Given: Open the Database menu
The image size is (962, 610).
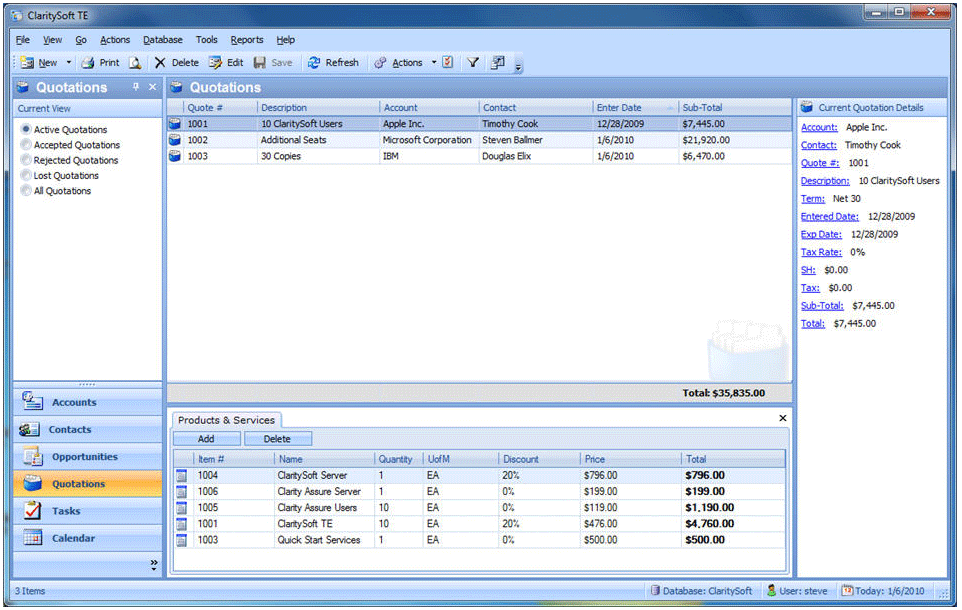Looking at the screenshot, I should click(x=162, y=40).
